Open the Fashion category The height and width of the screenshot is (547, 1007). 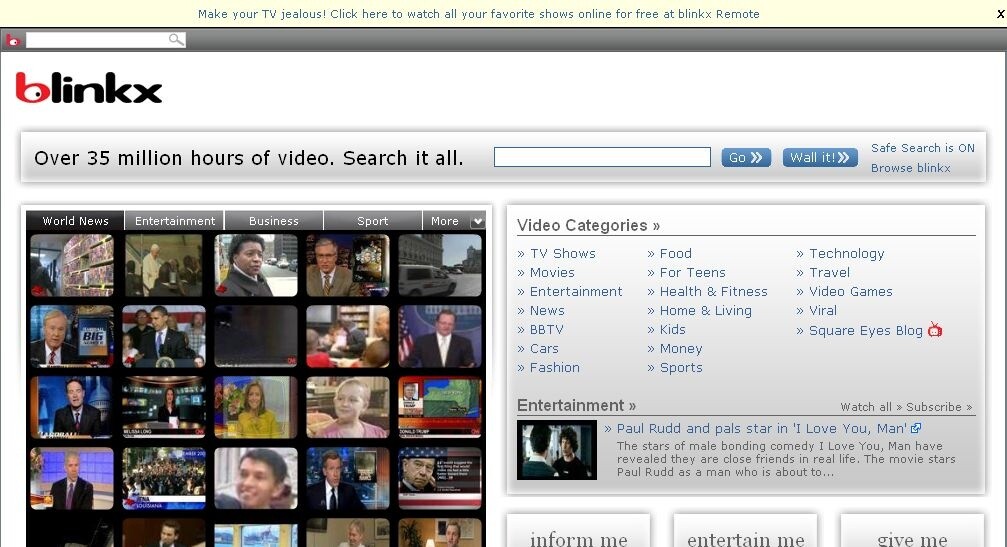[554, 367]
